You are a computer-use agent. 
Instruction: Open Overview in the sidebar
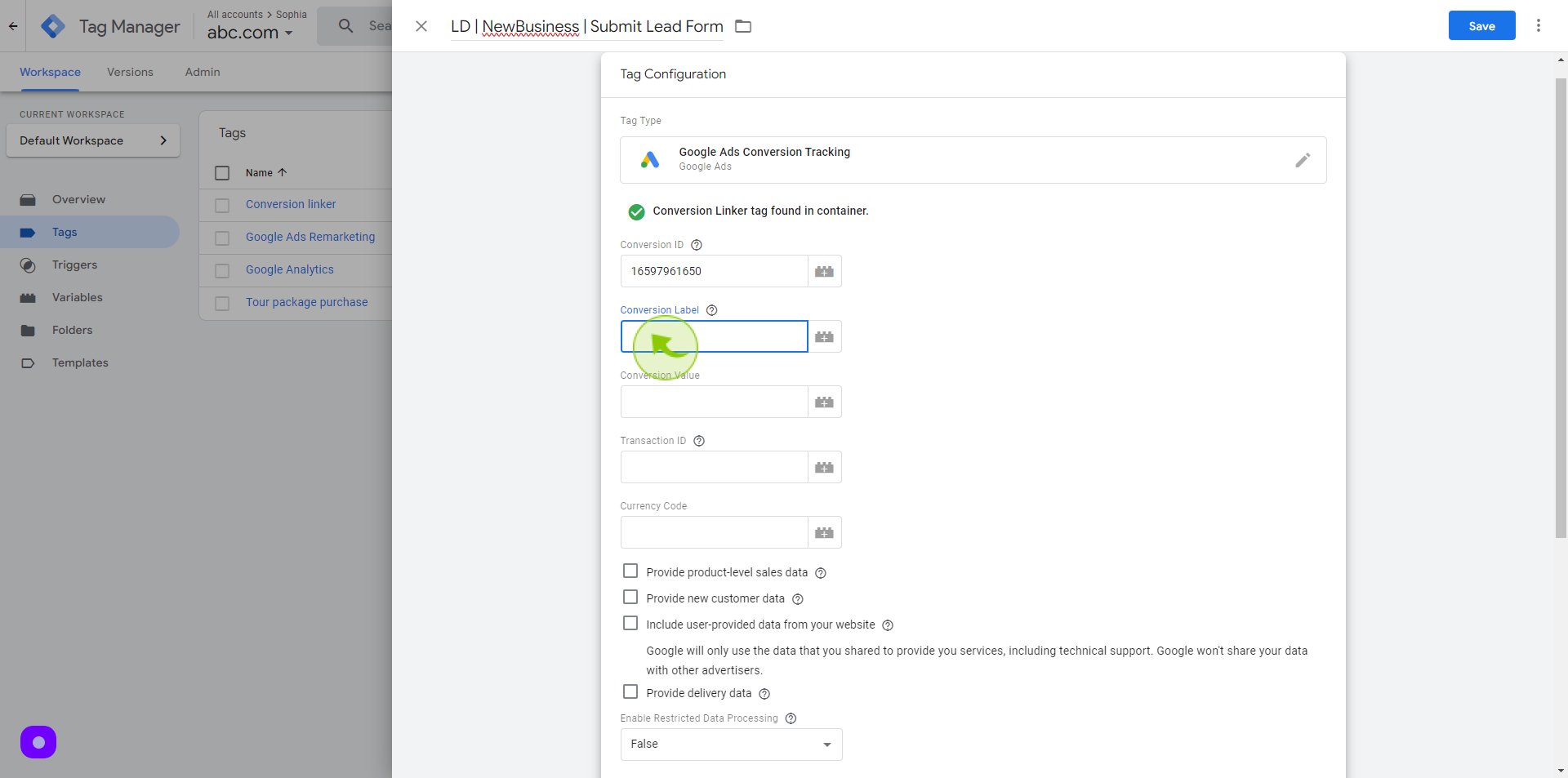pyautogui.click(x=78, y=199)
